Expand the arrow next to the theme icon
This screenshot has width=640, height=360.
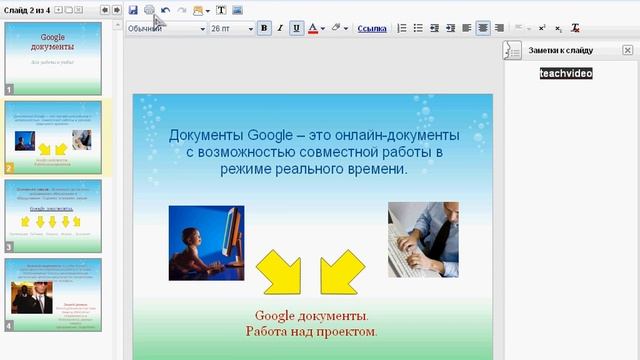pyautogui.click(x=207, y=11)
